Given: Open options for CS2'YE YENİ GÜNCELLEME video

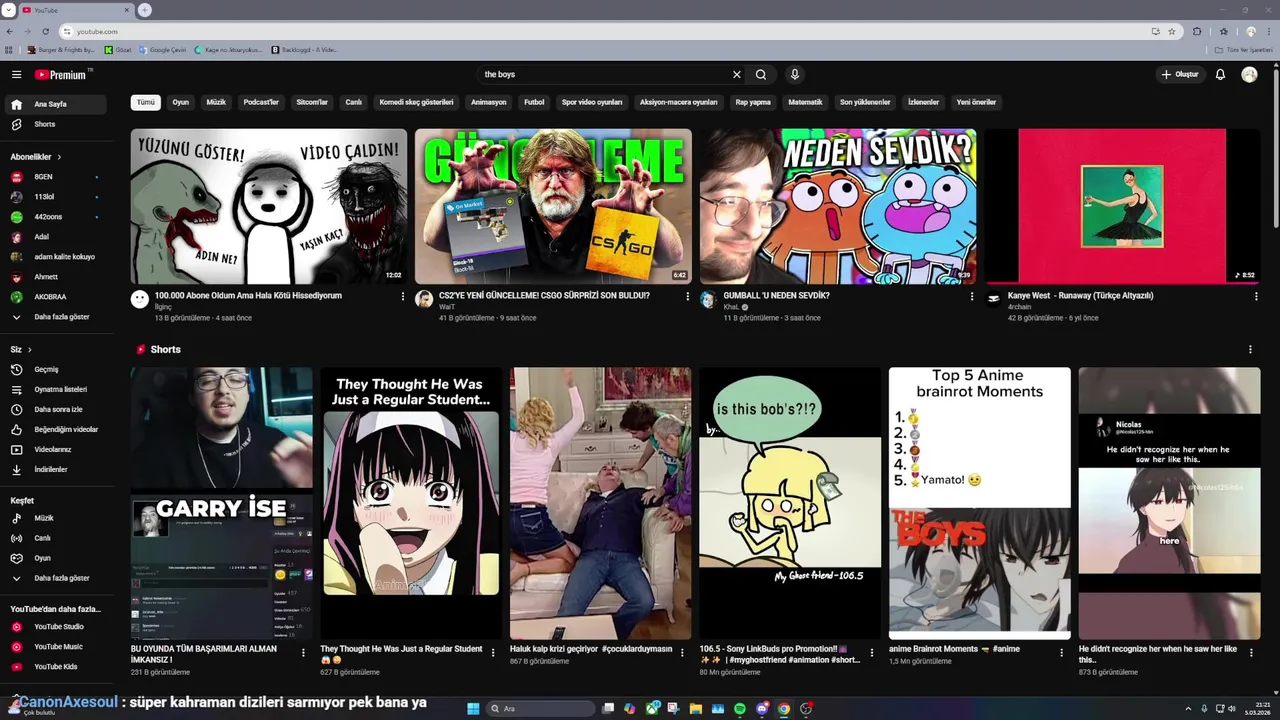Looking at the screenshot, I should pos(687,297).
